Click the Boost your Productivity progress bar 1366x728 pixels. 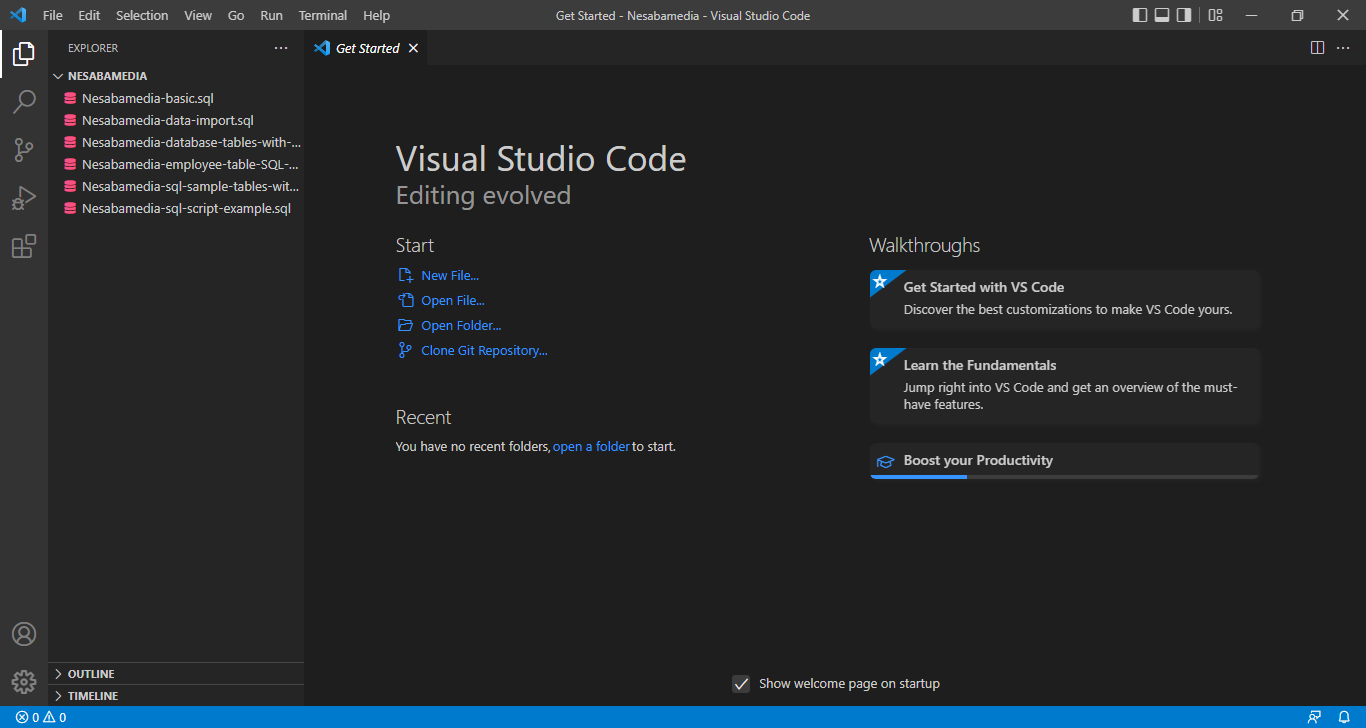click(1064, 477)
